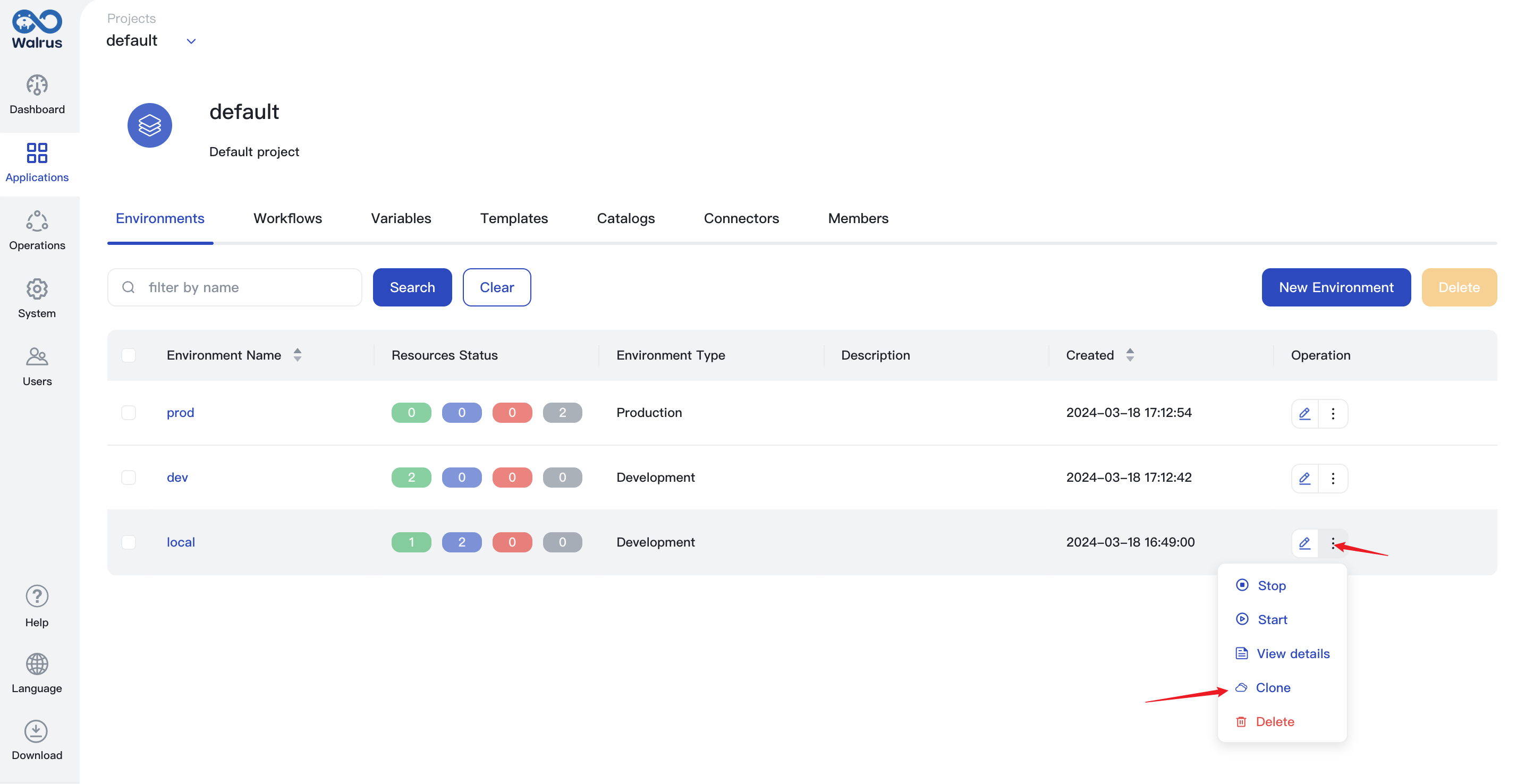Click the edit pencil icon for local
The width and height of the screenshot is (1525, 784).
[x=1303, y=542]
